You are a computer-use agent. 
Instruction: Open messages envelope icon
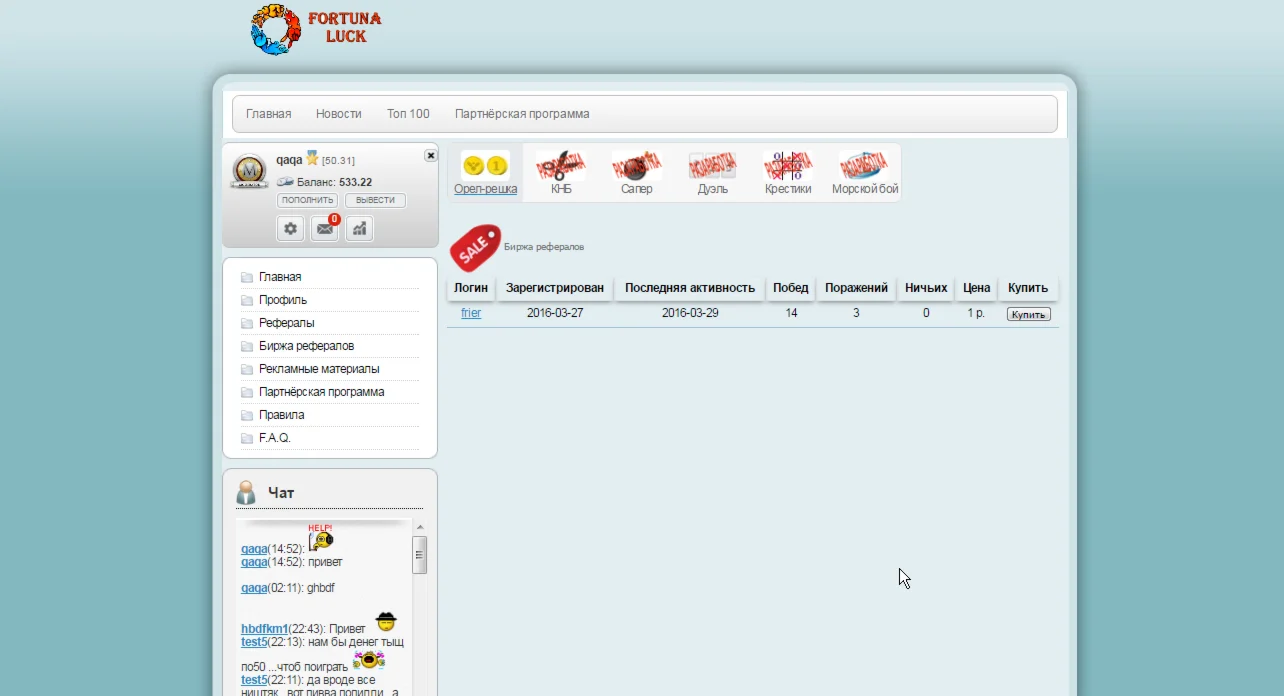click(325, 229)
